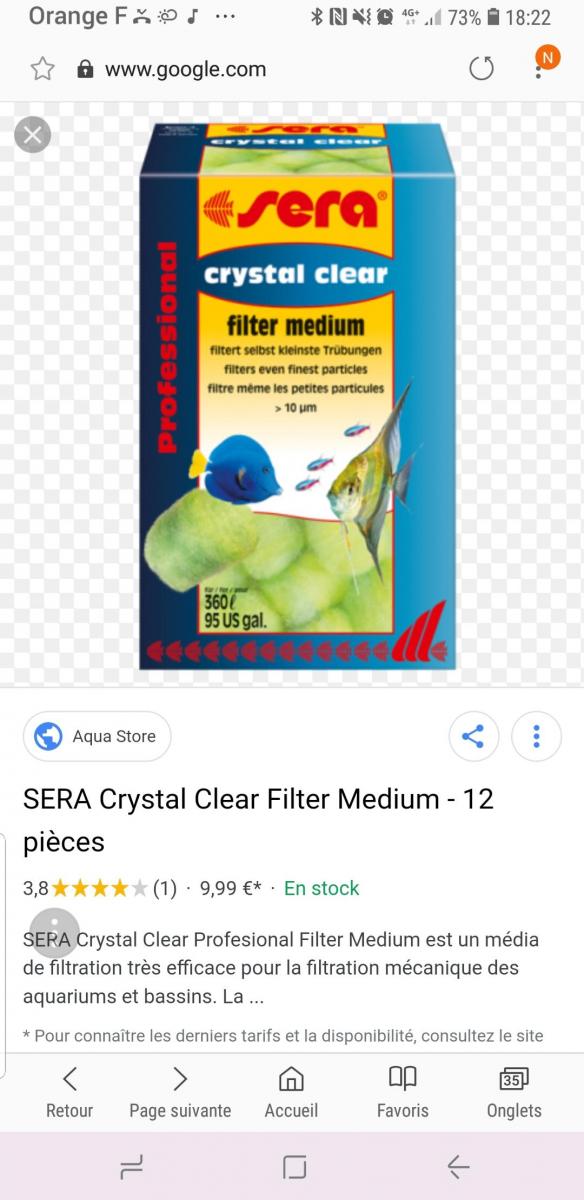The height and width of the screenshot is (1200, 584).
Task: Show open tabs via Onglets
Action: [514, 1092]
